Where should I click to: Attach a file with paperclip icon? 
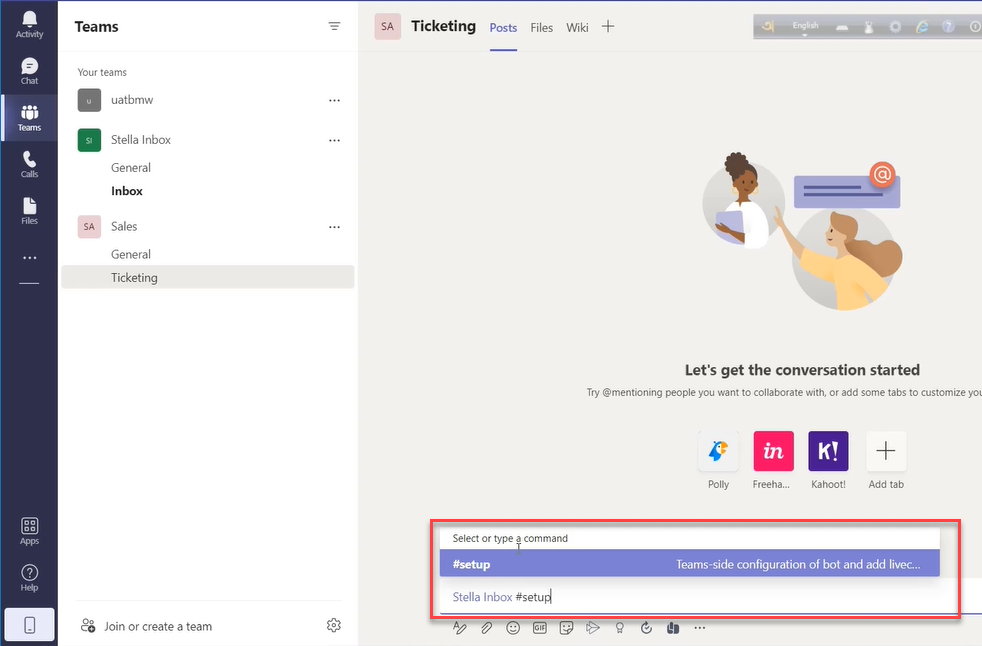486,628
